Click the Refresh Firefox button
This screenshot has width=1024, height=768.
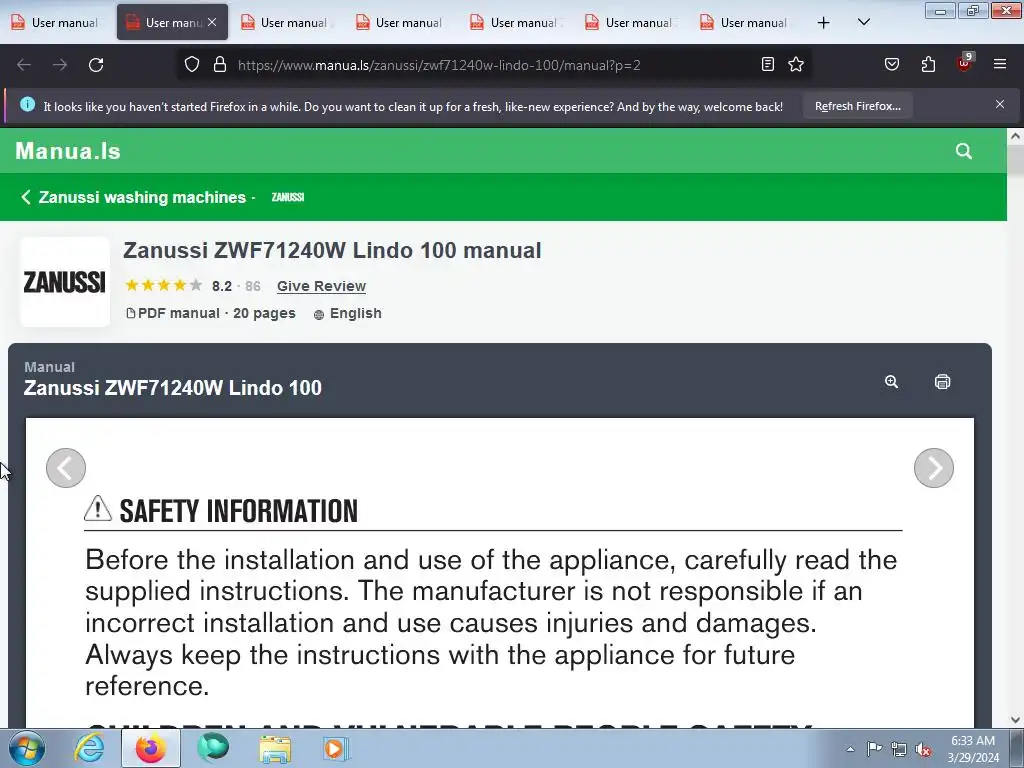pos(857,106)
